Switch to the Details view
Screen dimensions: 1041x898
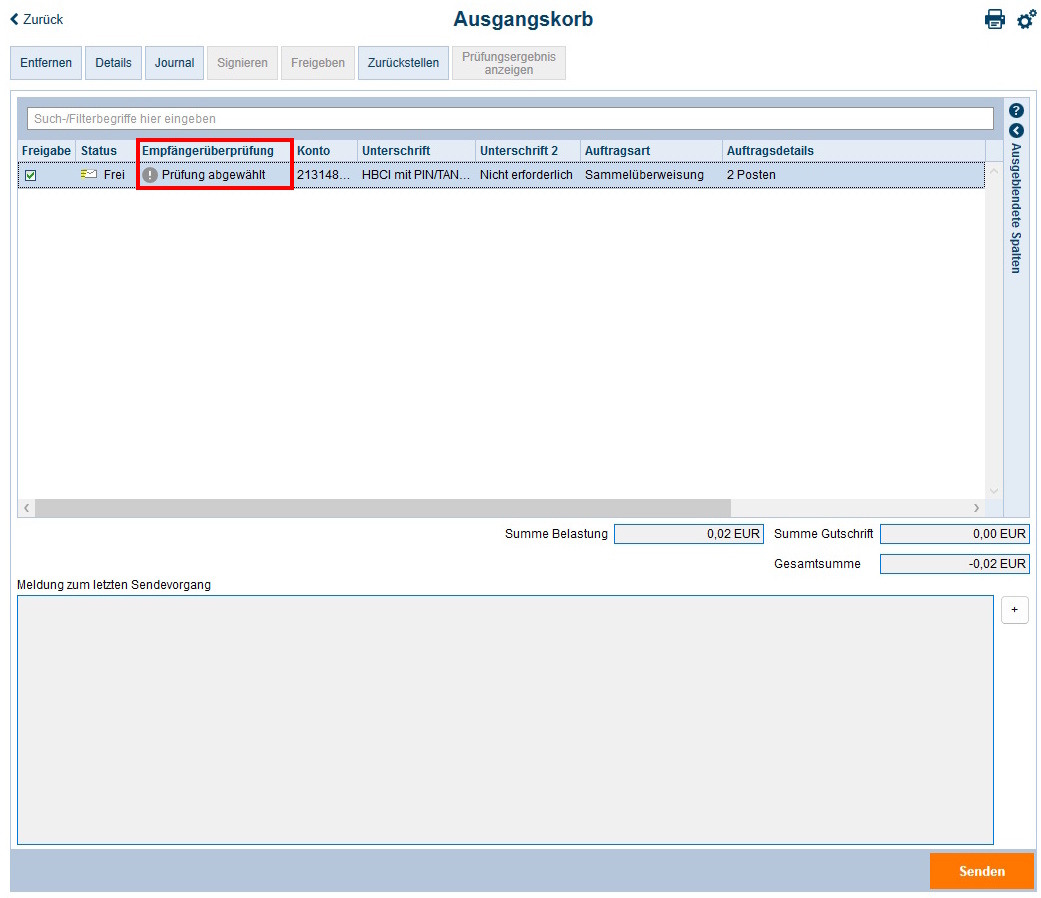click(113, 62)
